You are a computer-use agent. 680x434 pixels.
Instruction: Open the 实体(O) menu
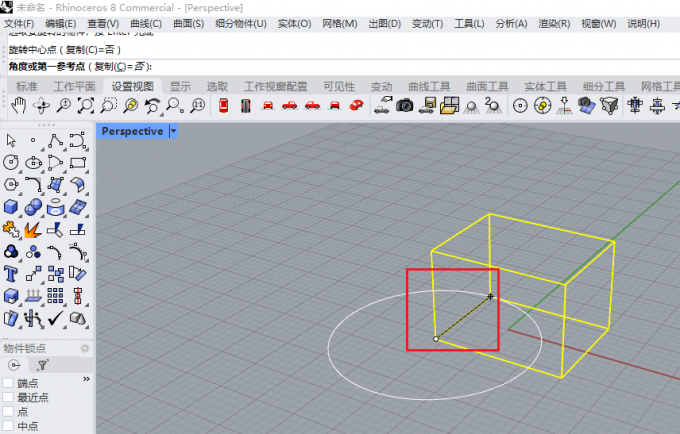(294, 24)
